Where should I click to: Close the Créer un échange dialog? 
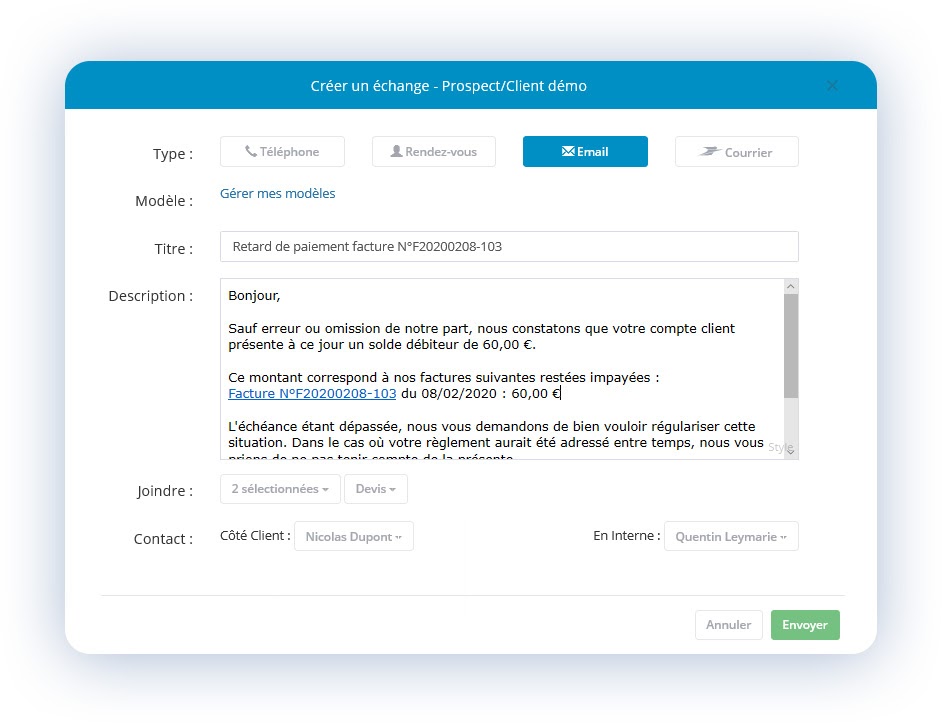(x=832, y=85)
